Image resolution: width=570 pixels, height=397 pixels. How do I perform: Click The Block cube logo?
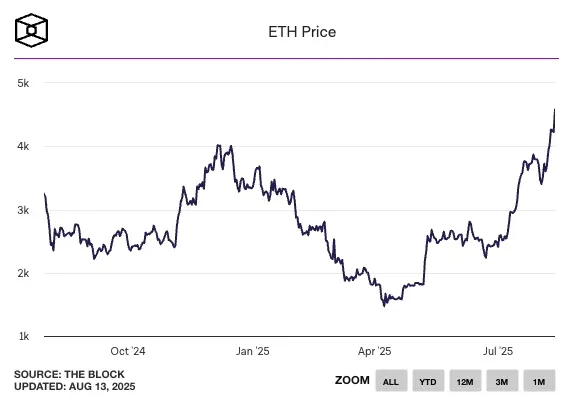point(31,30)
